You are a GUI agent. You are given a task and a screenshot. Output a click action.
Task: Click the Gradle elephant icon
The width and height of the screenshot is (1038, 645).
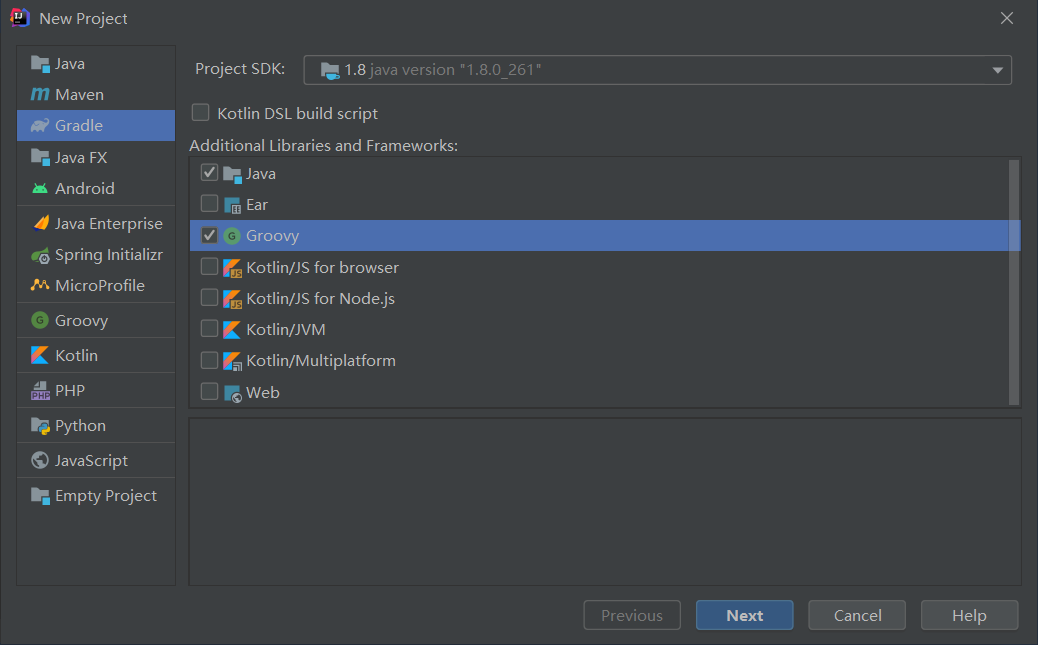pyautogui.click(x=40, y=125)
